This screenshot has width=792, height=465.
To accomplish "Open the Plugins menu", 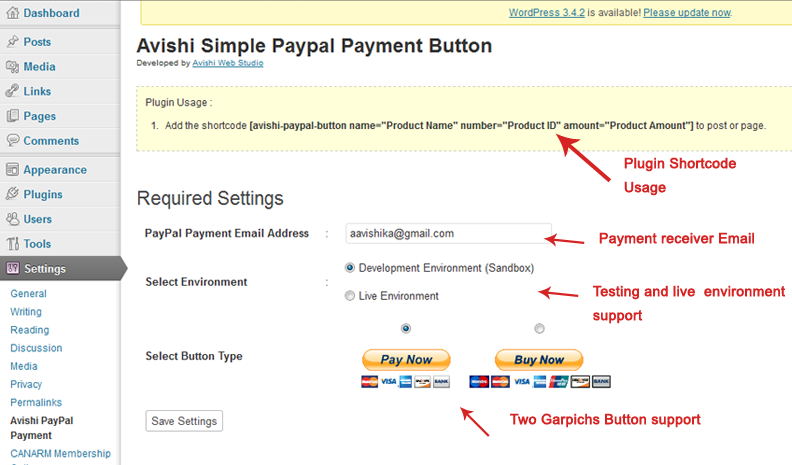I will pos(43,195).
